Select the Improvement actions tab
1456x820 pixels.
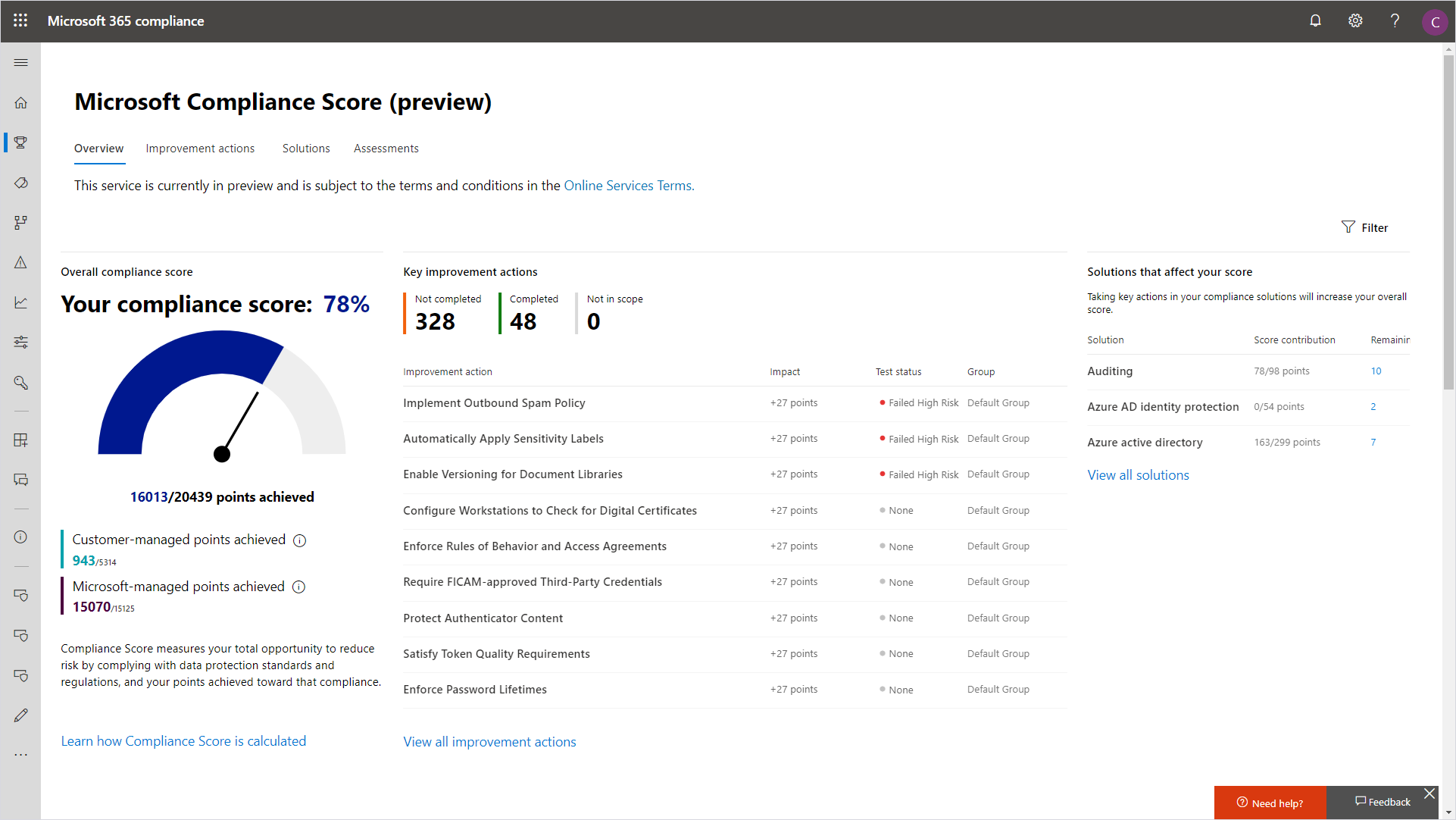pos(200,148)
